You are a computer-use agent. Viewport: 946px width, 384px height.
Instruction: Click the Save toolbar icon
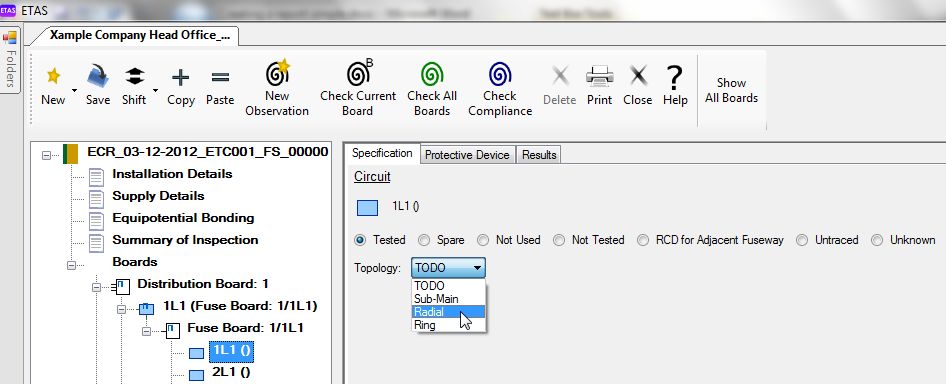(97, 77)
